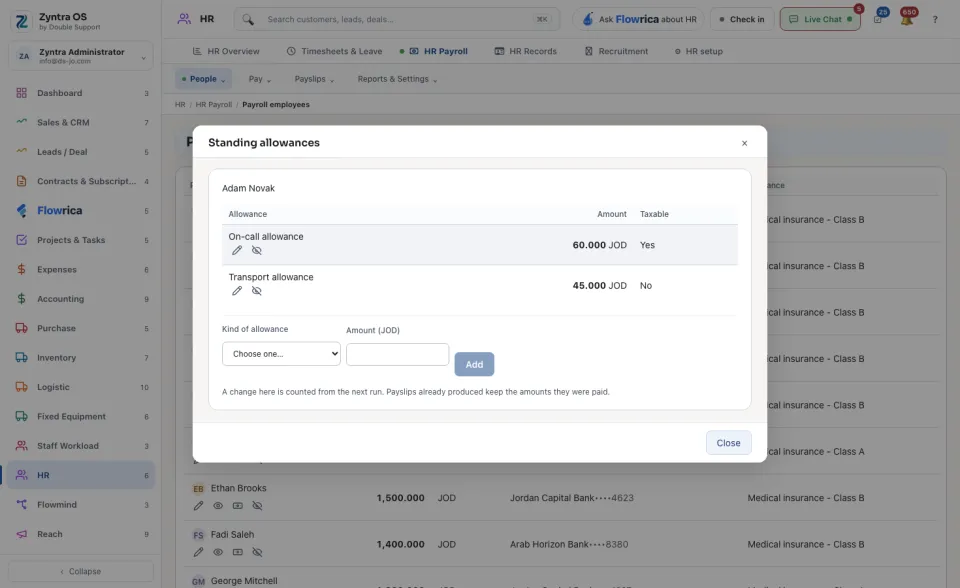This screenshot has height=588, width=960.
Task: Open Flowmind from the sidebar
Action: pyautogui.click(x=81, y=505)
